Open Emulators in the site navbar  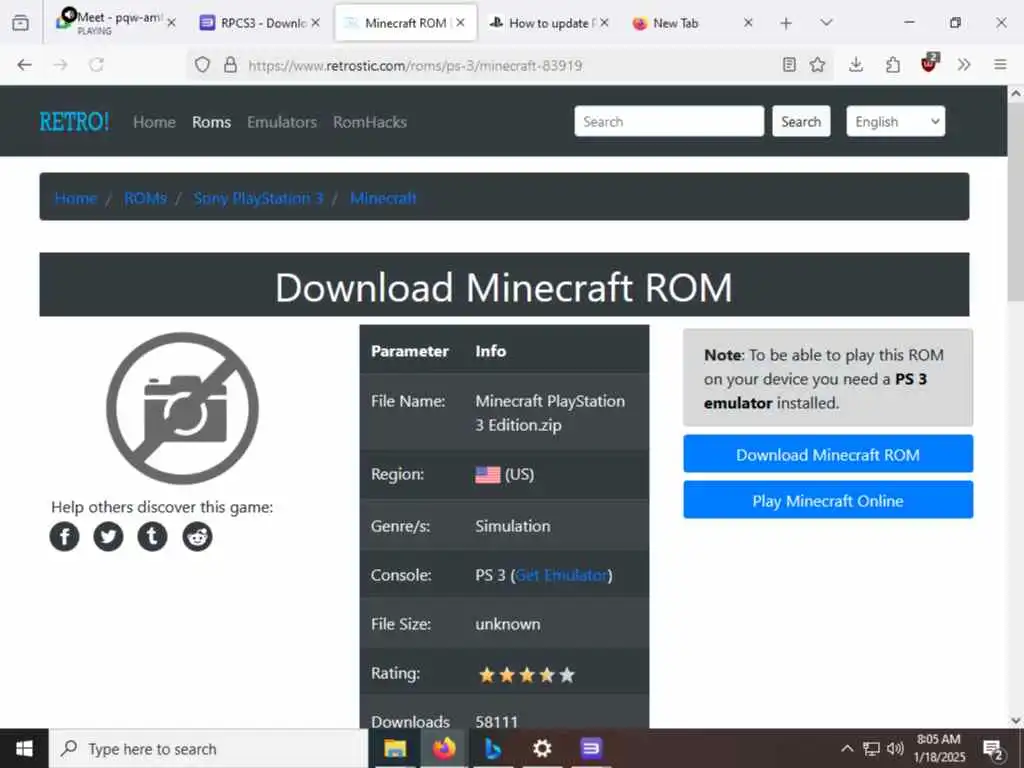point(282,122)
